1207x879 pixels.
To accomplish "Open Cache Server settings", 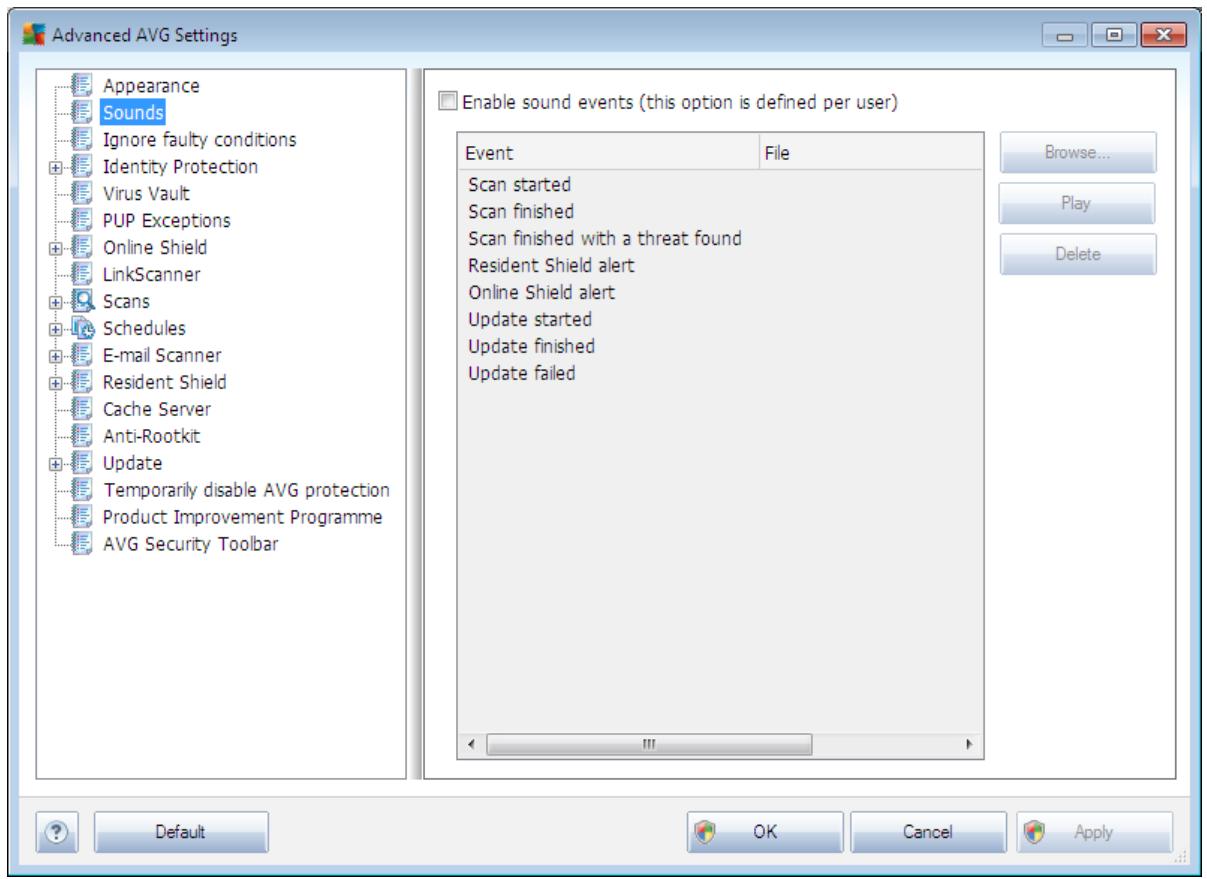I will point(157,409).
